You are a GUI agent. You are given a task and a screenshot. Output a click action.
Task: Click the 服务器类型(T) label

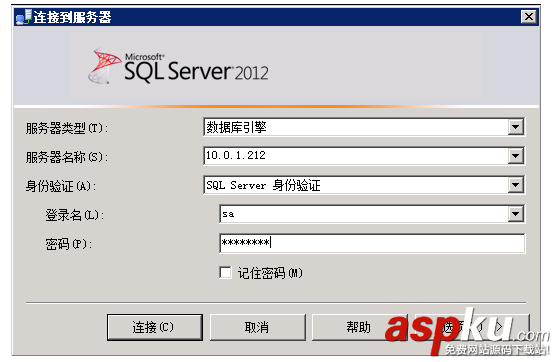click(x=67, y=128)
